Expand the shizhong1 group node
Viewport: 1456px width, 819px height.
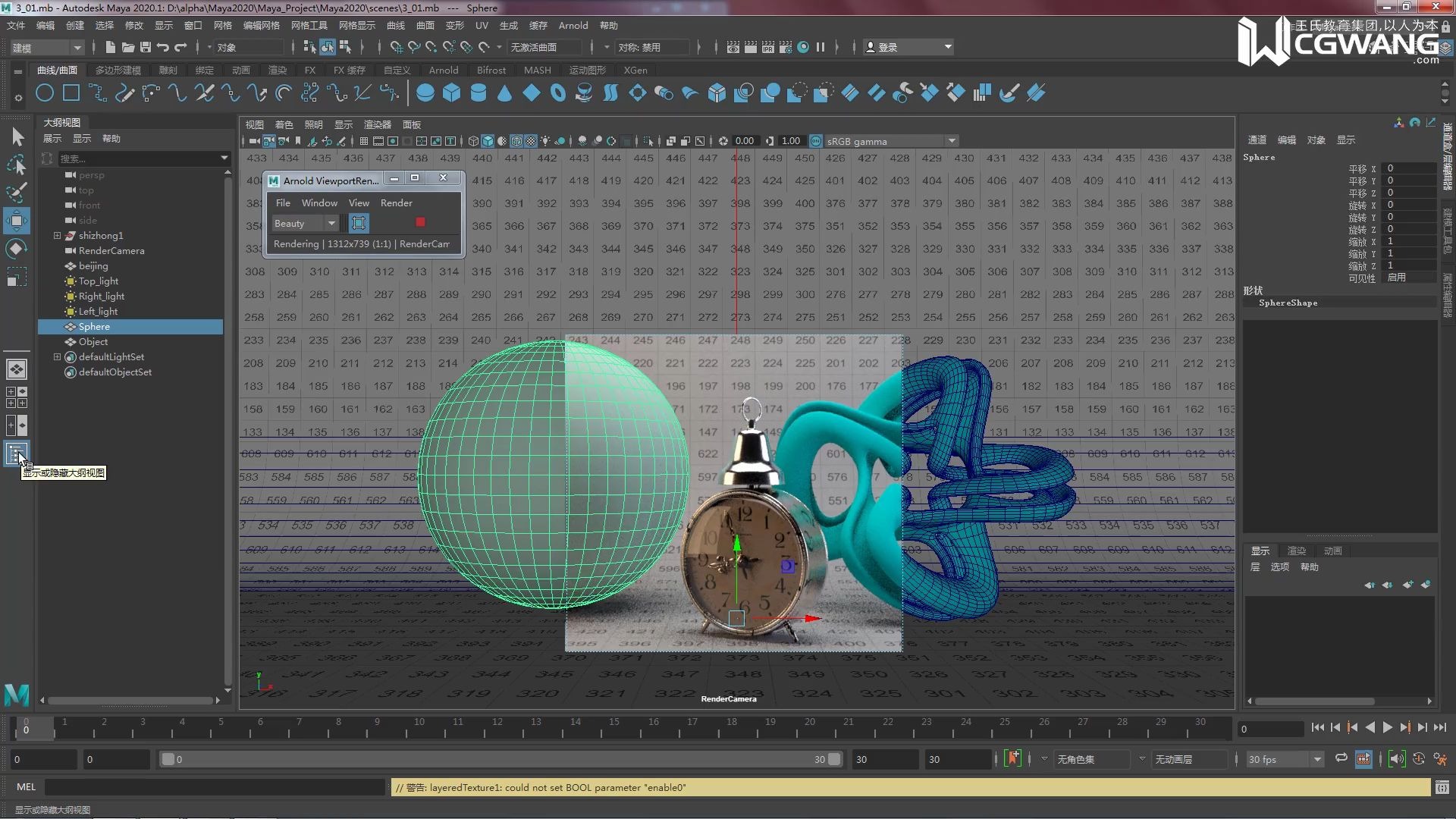pyautogui.click(x=57, y=235)
